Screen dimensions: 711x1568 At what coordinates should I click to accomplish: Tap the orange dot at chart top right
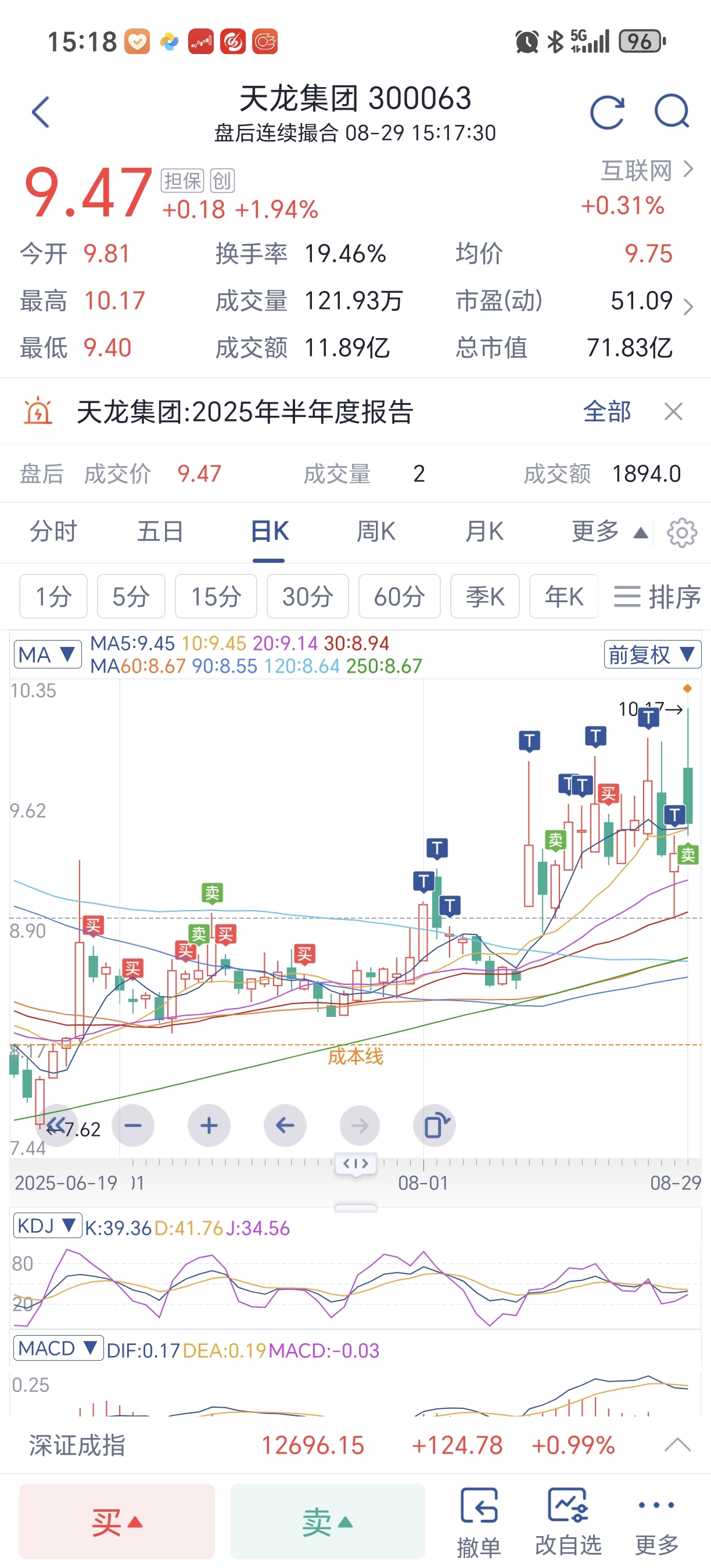click(x=687, y=688)
